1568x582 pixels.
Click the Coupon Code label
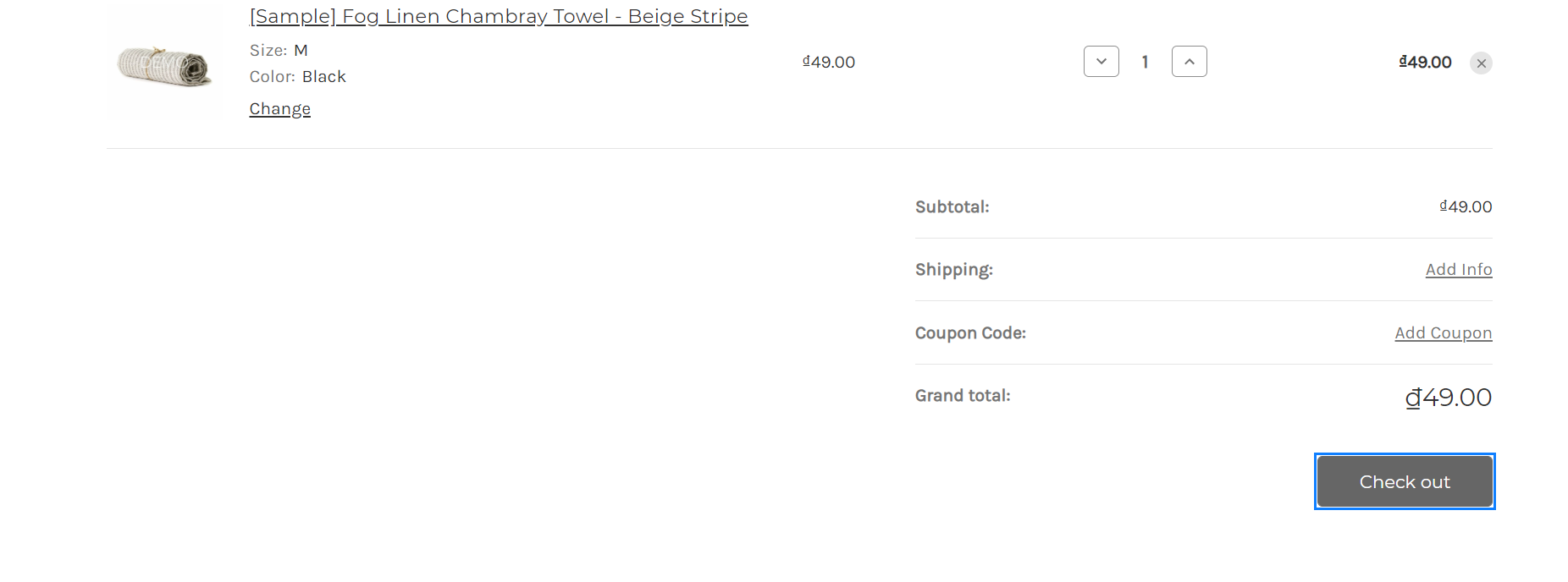pos(970,333)
